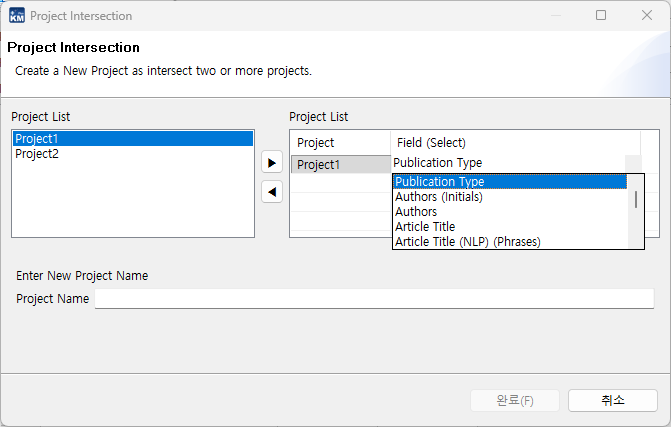
Task: Click the left arrow remove-project button
Action: [x=271, y=191]
